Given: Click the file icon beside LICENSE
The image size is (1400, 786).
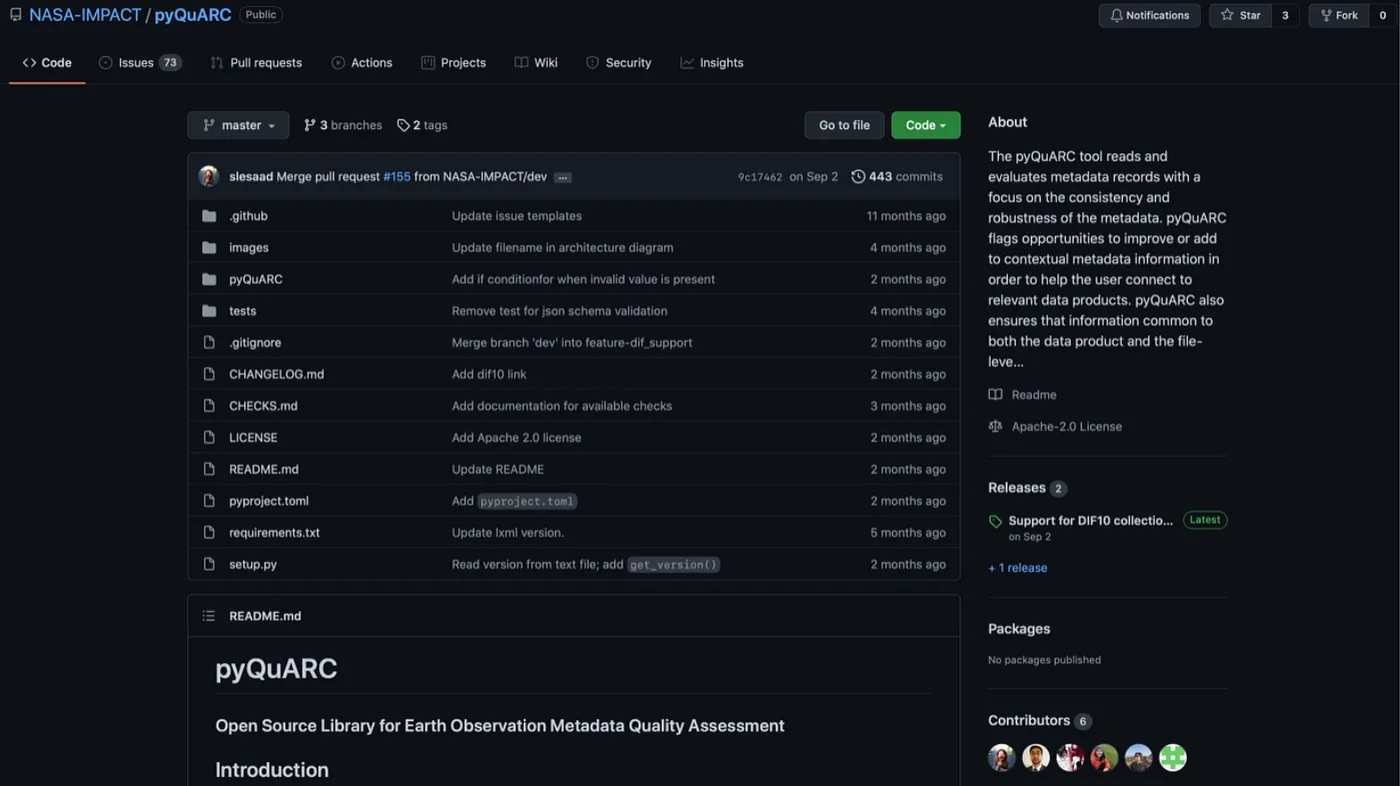Looking at the screenshot, I should [x=209, y=437].
